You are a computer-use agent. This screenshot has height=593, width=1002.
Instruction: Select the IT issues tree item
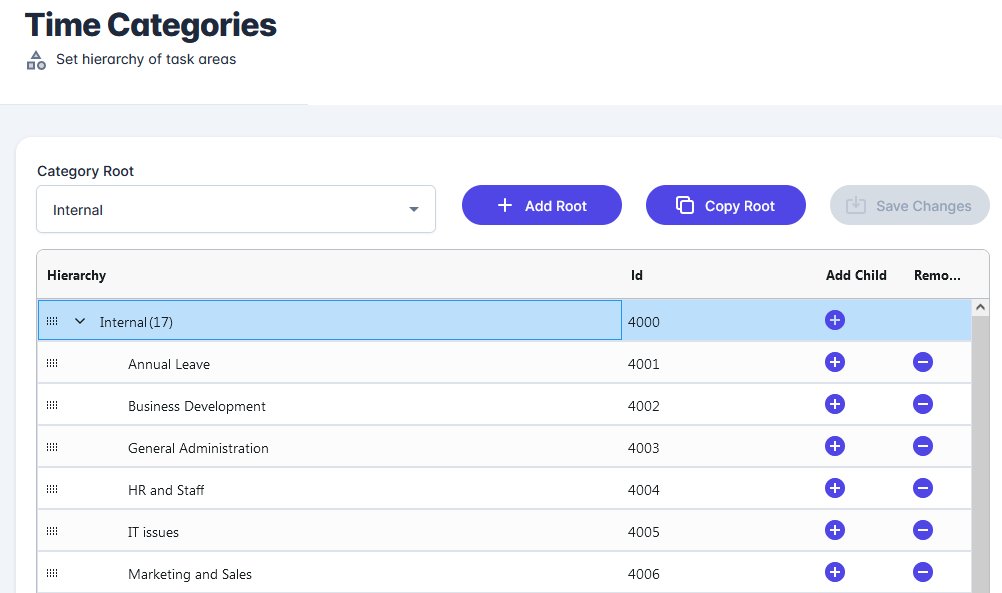pos(153,532)
